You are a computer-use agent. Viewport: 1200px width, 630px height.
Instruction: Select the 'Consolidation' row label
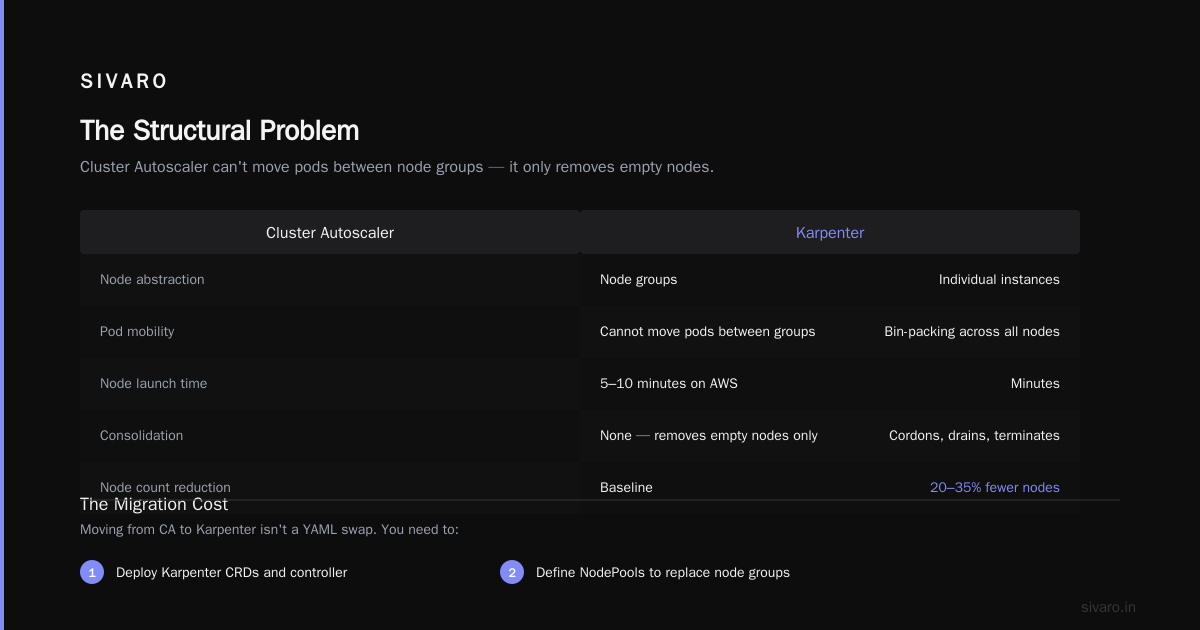tap(142, 436)
